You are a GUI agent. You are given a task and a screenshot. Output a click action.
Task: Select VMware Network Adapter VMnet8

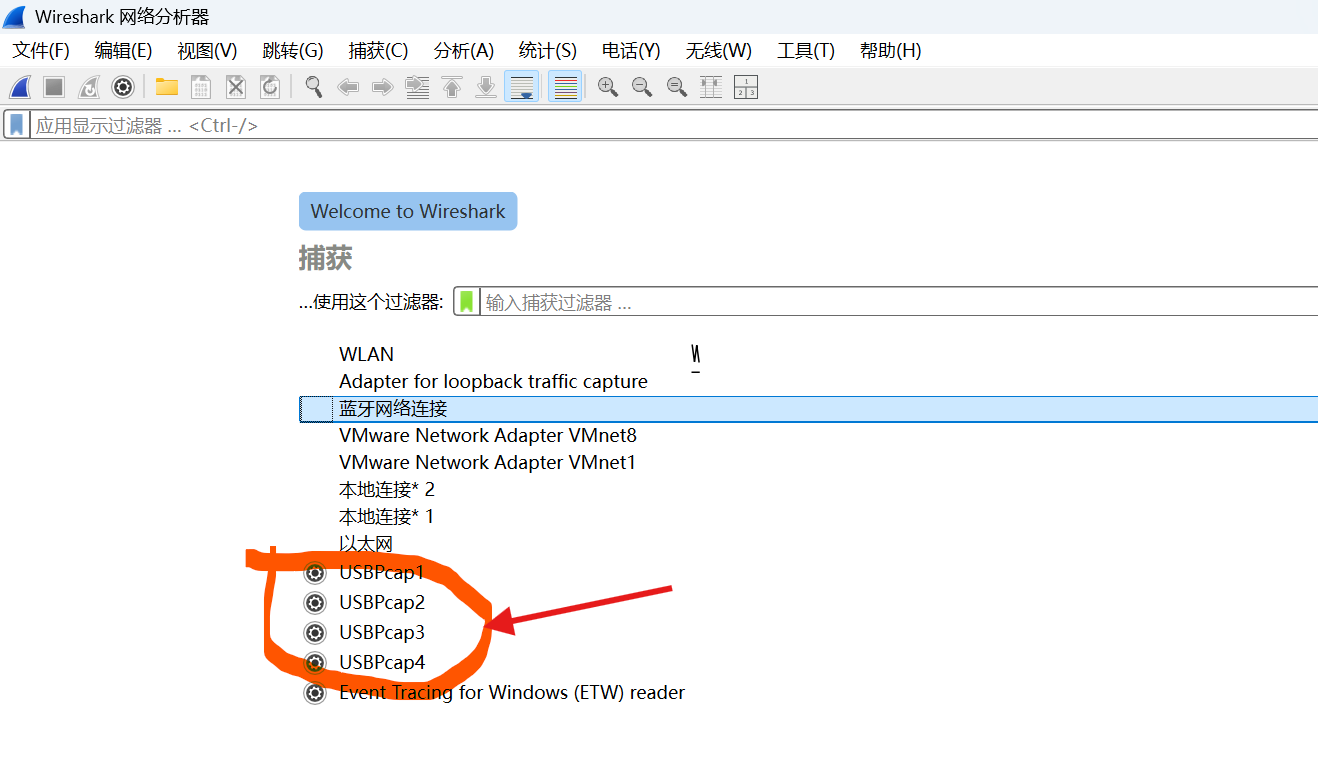coord(488,435)
